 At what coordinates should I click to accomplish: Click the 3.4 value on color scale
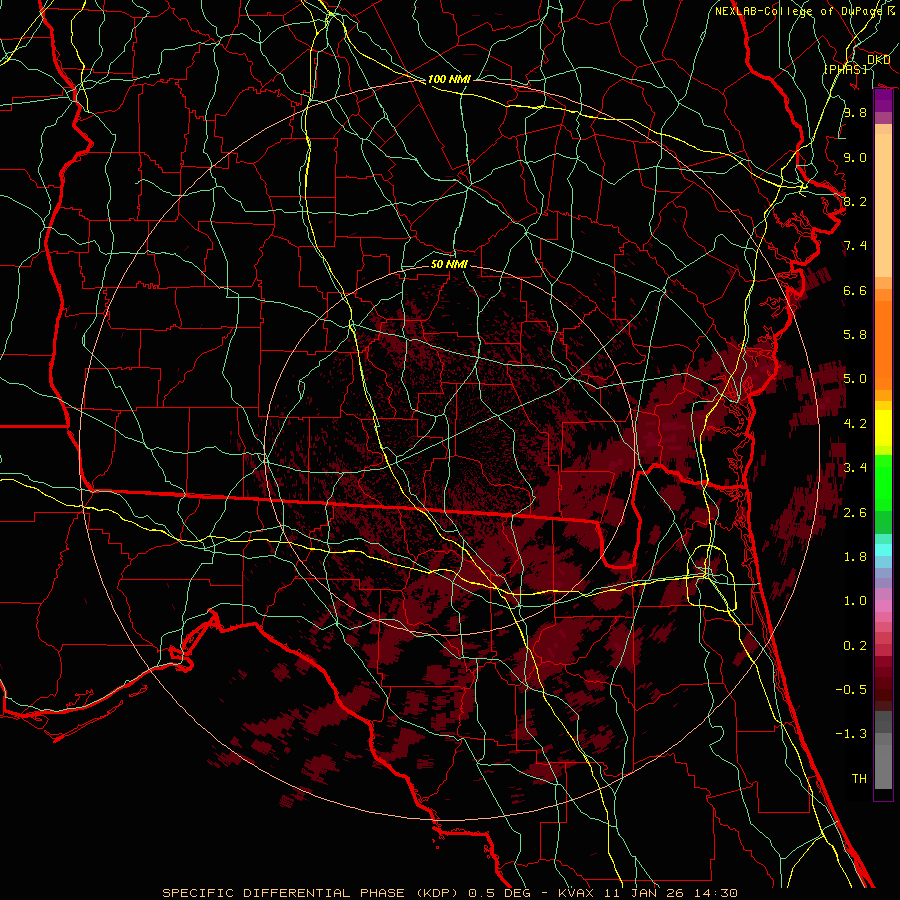pyautogui.click(x=855, y=468)
